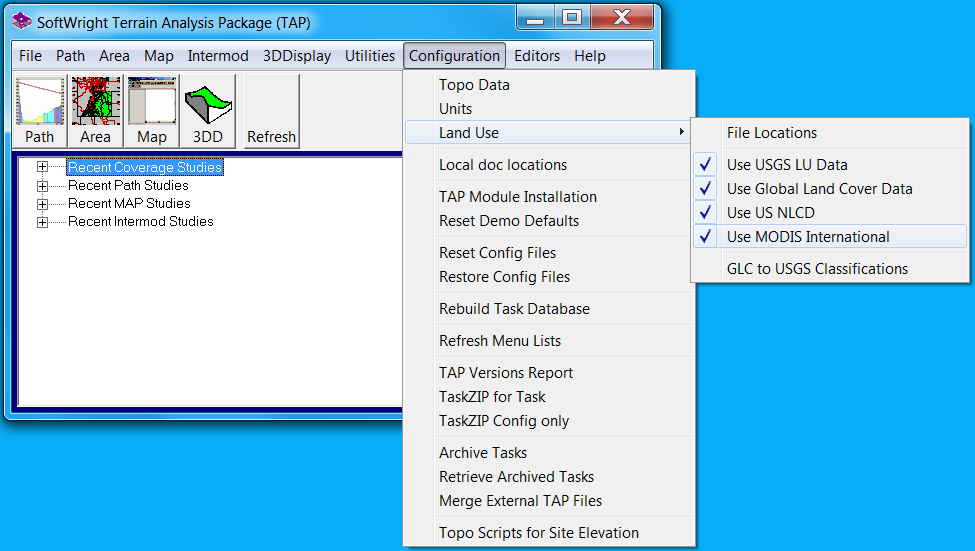Expand Recent Coverage Studies tree node
975x551 pixels.
42,167
